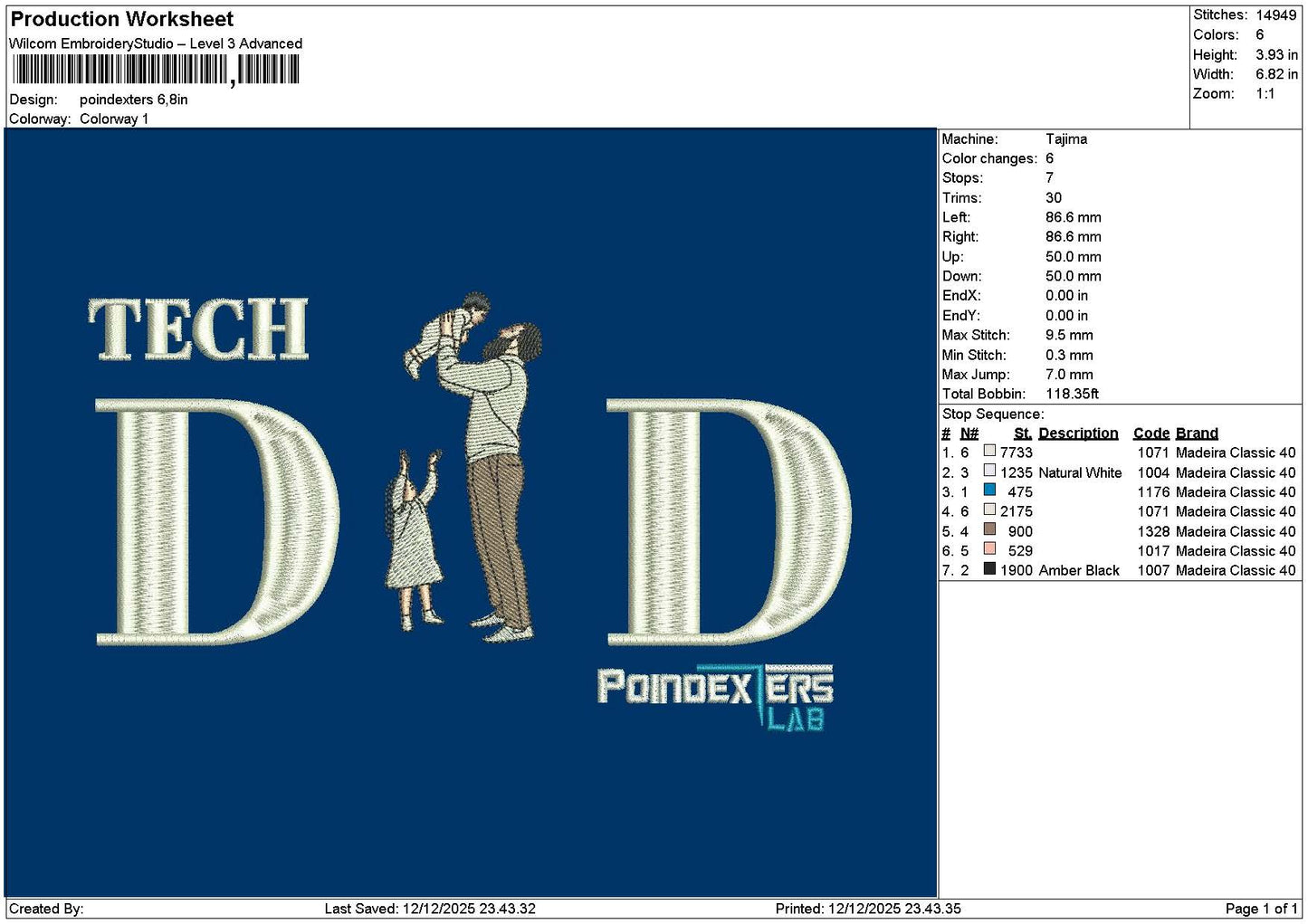Click the Width value 6.82 in
Screen dimensions: 1308x924
(x=1276, y=74)
